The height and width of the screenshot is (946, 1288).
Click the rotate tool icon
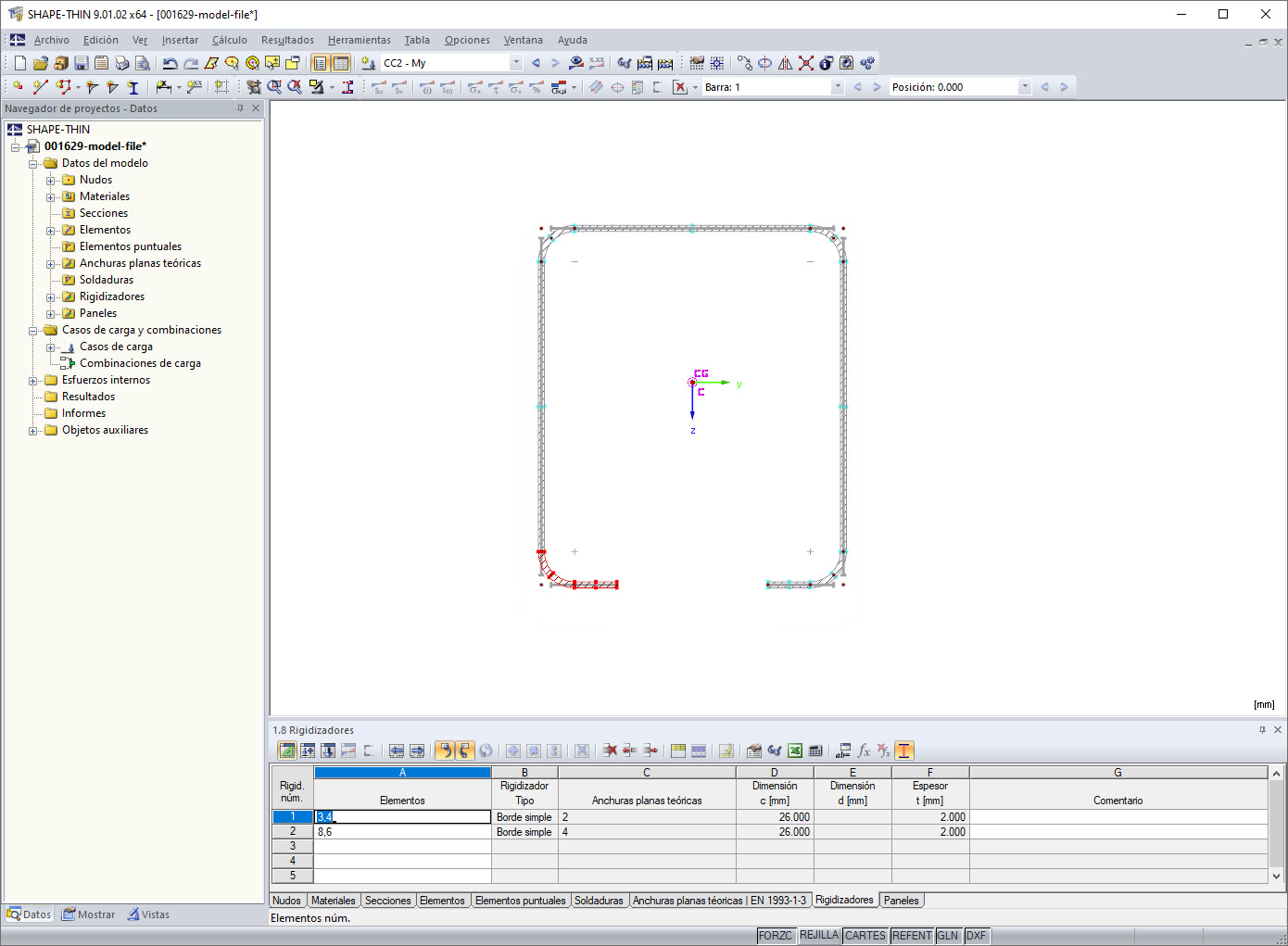point(765,63)
